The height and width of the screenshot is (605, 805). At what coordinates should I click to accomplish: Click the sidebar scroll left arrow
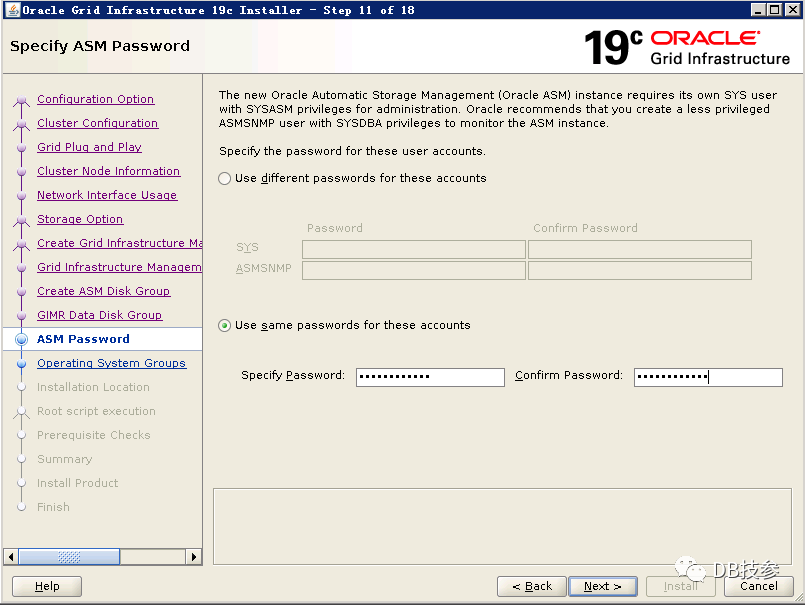[11, 557]
